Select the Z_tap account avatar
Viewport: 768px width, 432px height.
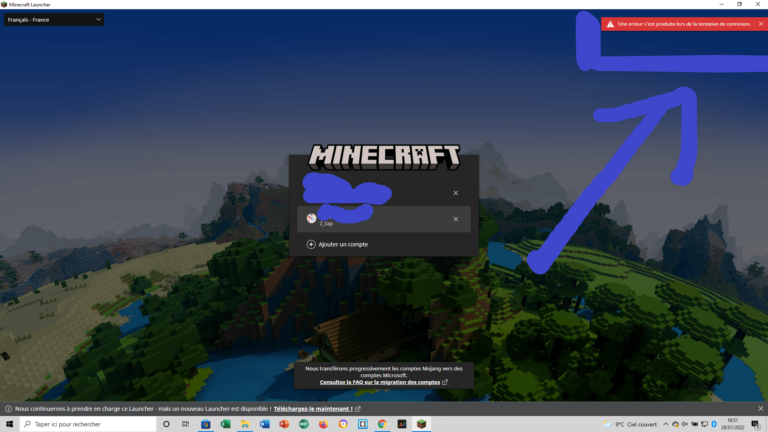(311, 218)
